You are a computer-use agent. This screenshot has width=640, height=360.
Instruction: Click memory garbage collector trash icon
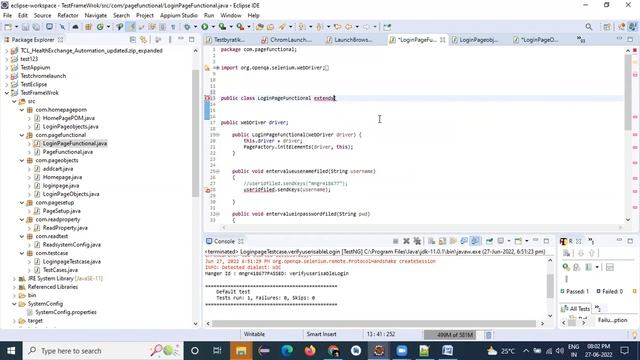(489, 335)
